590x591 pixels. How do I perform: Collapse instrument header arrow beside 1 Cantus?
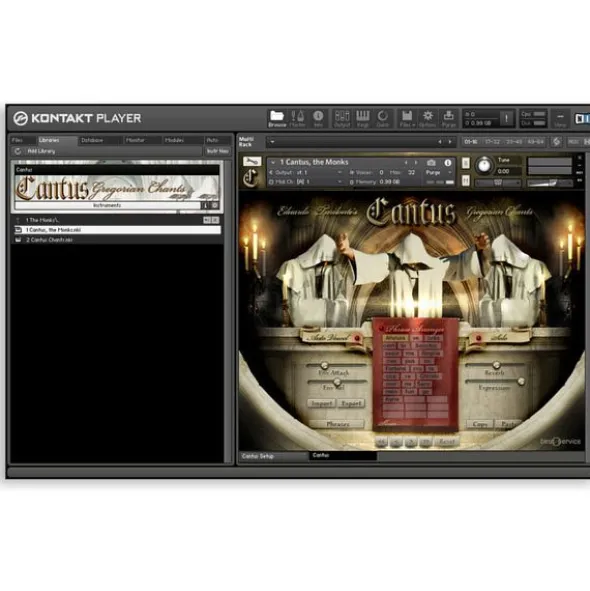click(x=273, y=162)
